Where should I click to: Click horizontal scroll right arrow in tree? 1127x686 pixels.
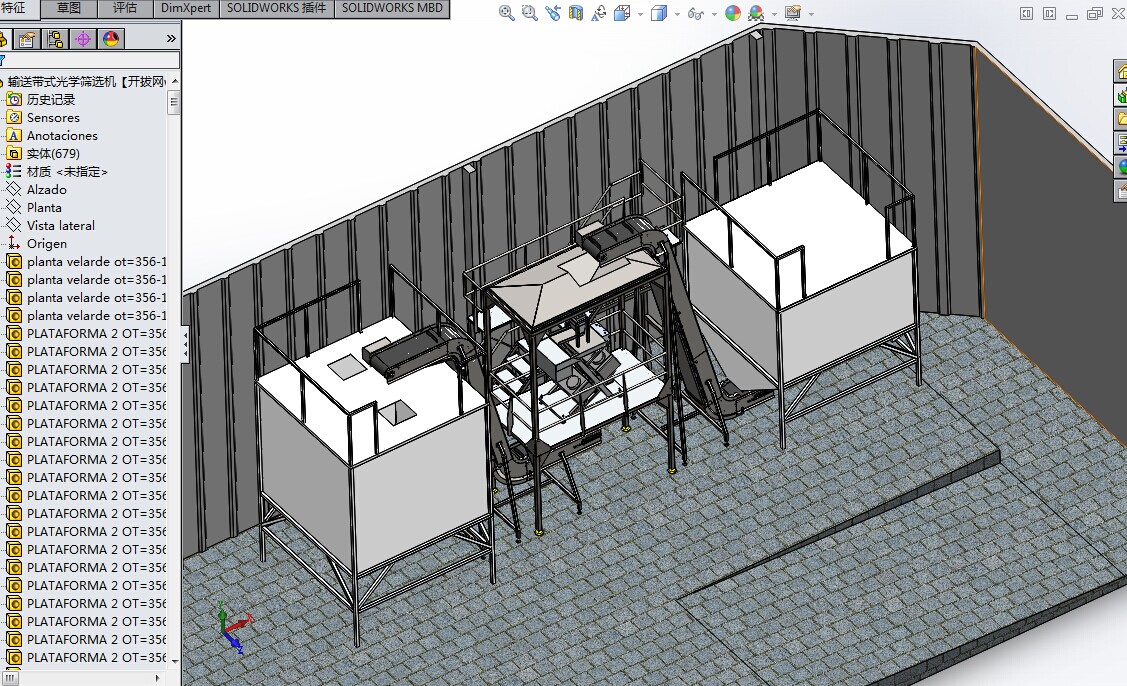tap(157, 677)
